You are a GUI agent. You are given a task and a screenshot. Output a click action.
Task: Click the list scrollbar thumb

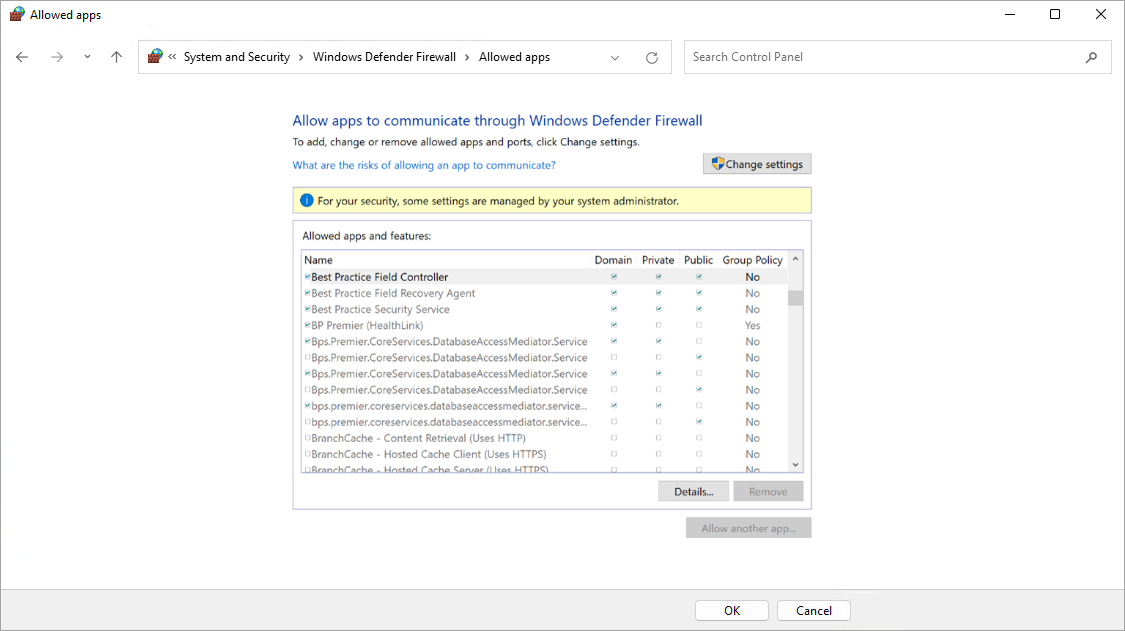(x=795, y=298)
